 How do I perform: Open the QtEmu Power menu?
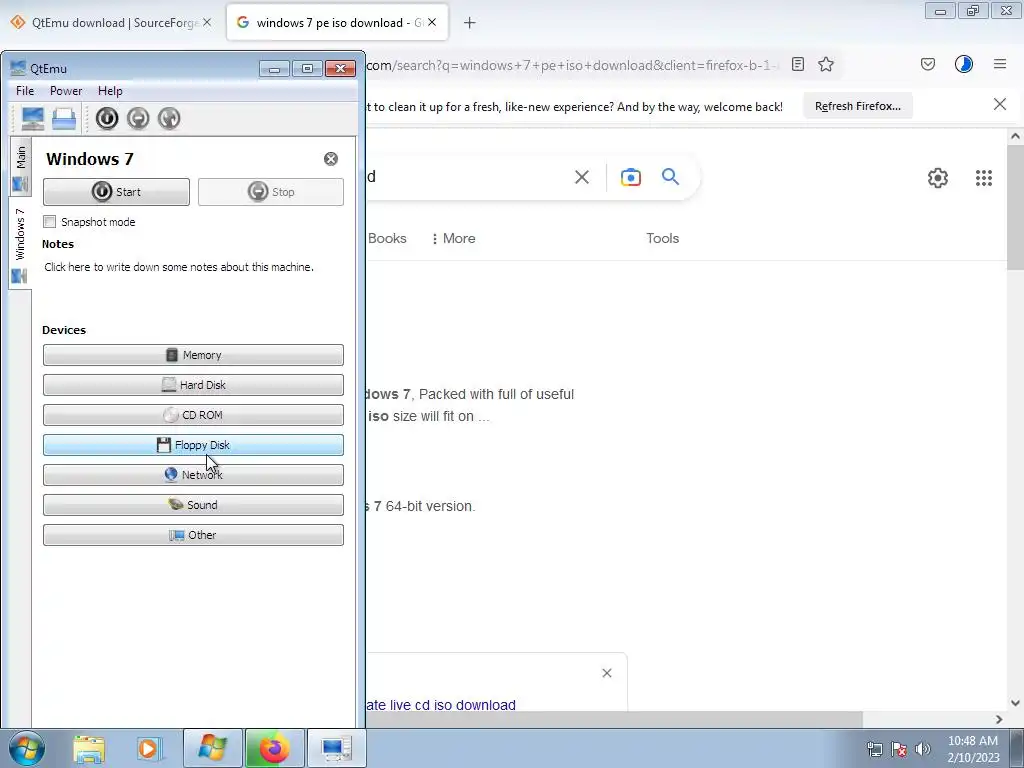pos(66,91)
